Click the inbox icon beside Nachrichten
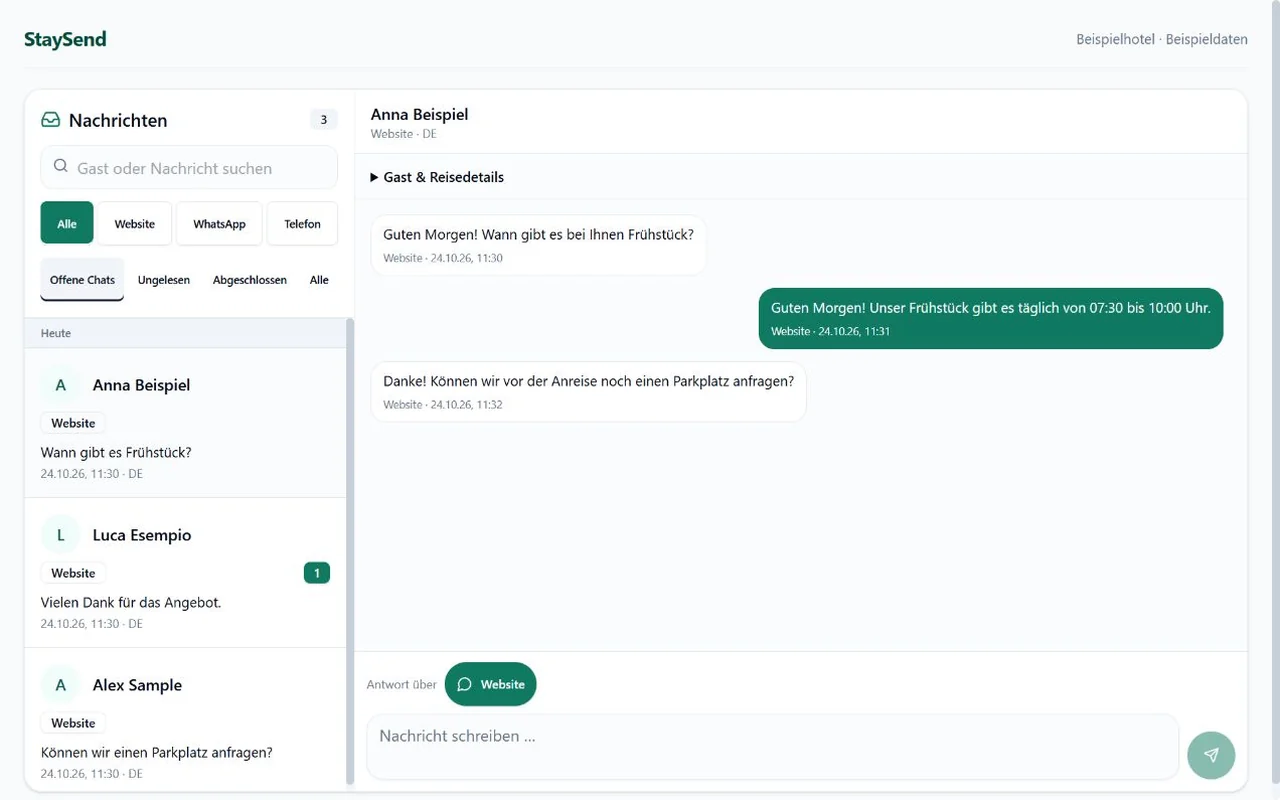Image resolution: width=1280 pixels, height=800 pixels. [x=50, y=120]
